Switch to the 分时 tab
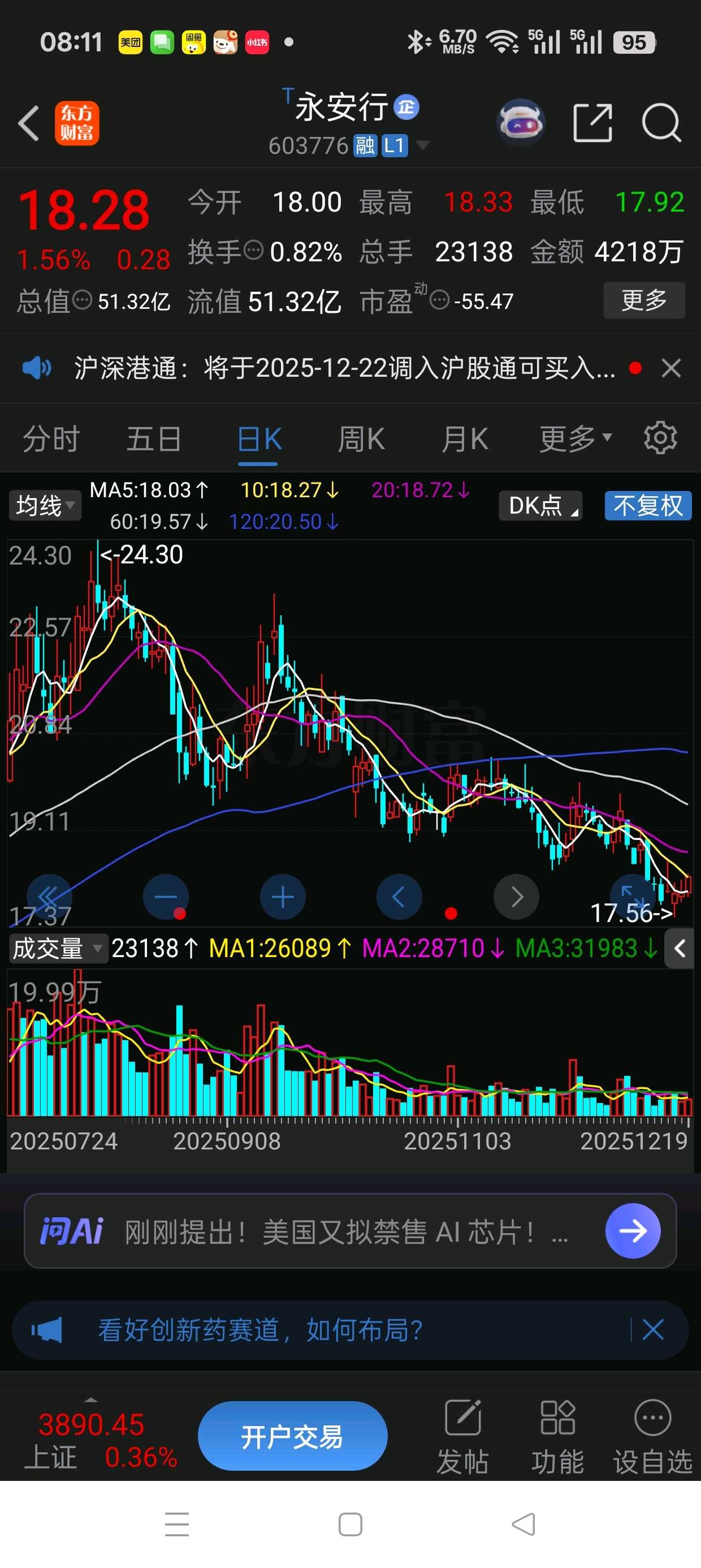The height and width of the screenshot is (1568, 701). coord(51,439)
